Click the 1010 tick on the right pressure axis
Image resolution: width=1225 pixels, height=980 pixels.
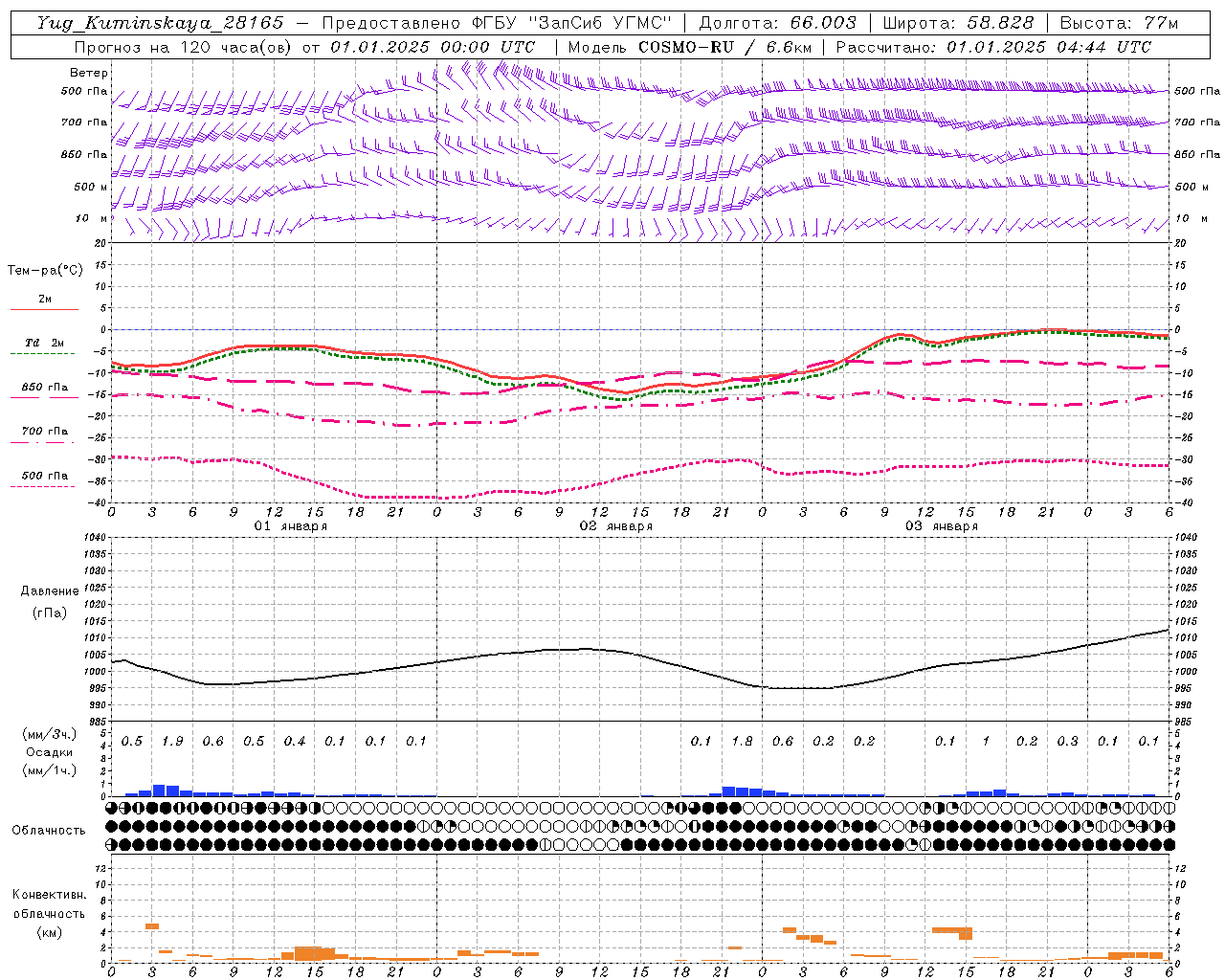point(1186,637)
